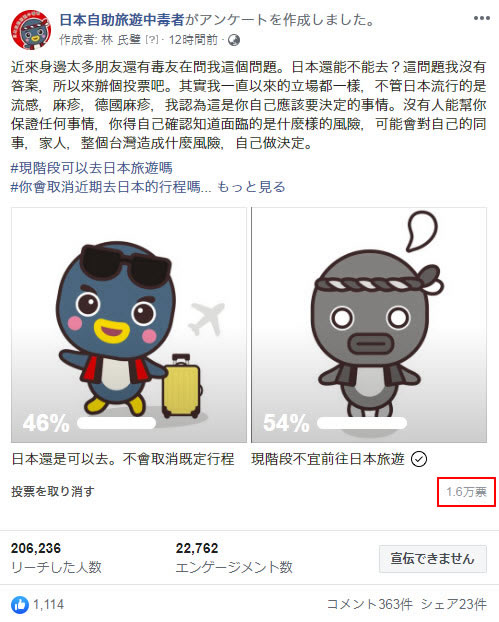Viewport: 499px width, 622px height.
Task: Open the [?] help next to author name
Action: tap(152, 40)
